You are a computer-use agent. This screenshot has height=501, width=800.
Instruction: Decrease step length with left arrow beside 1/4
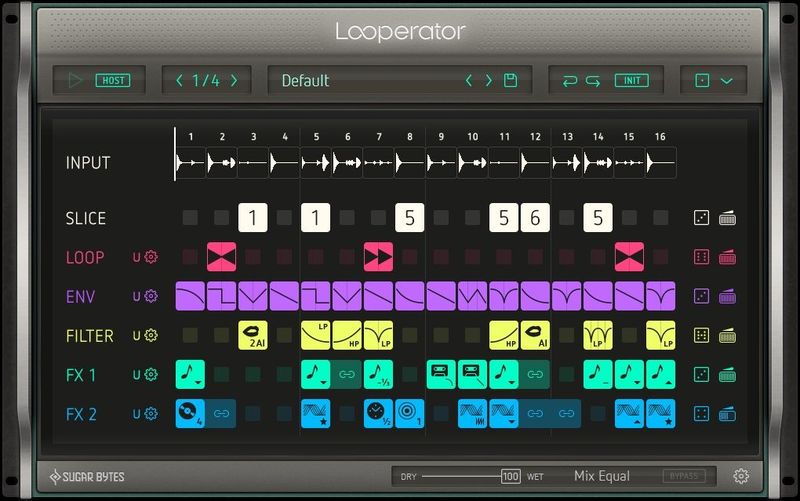click(x=179, y=80)
